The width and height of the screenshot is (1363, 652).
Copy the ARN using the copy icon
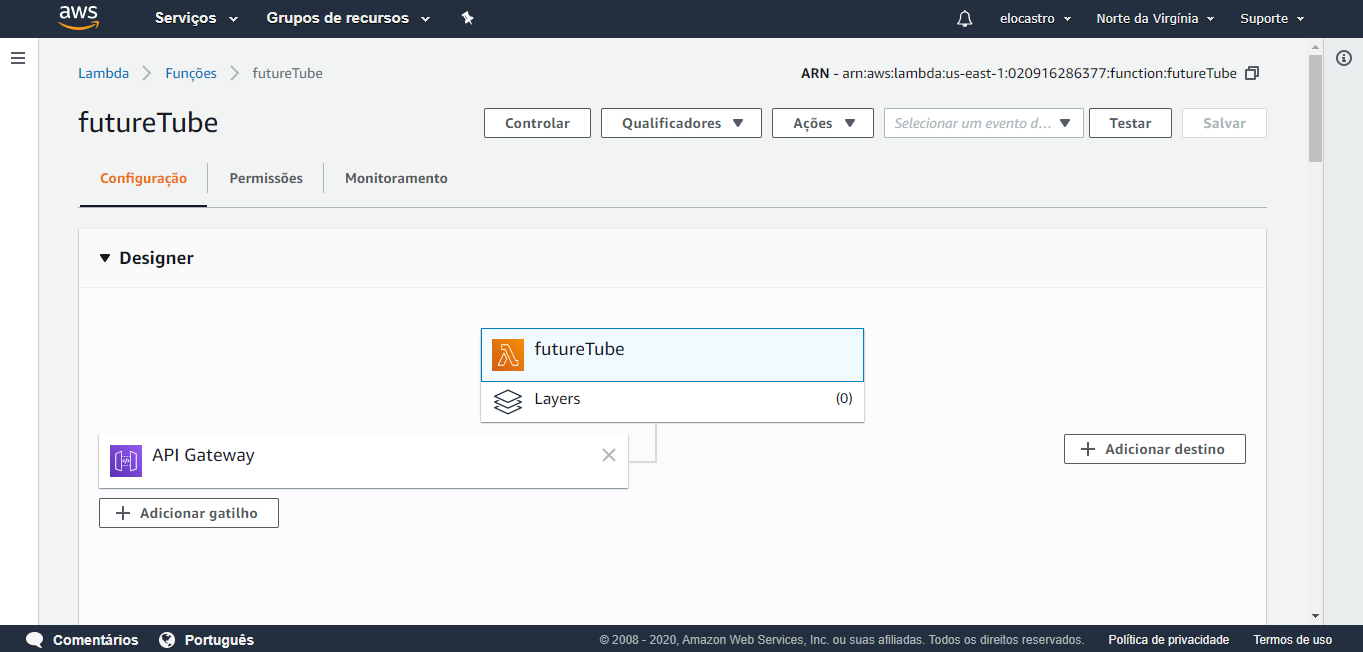1252,73
